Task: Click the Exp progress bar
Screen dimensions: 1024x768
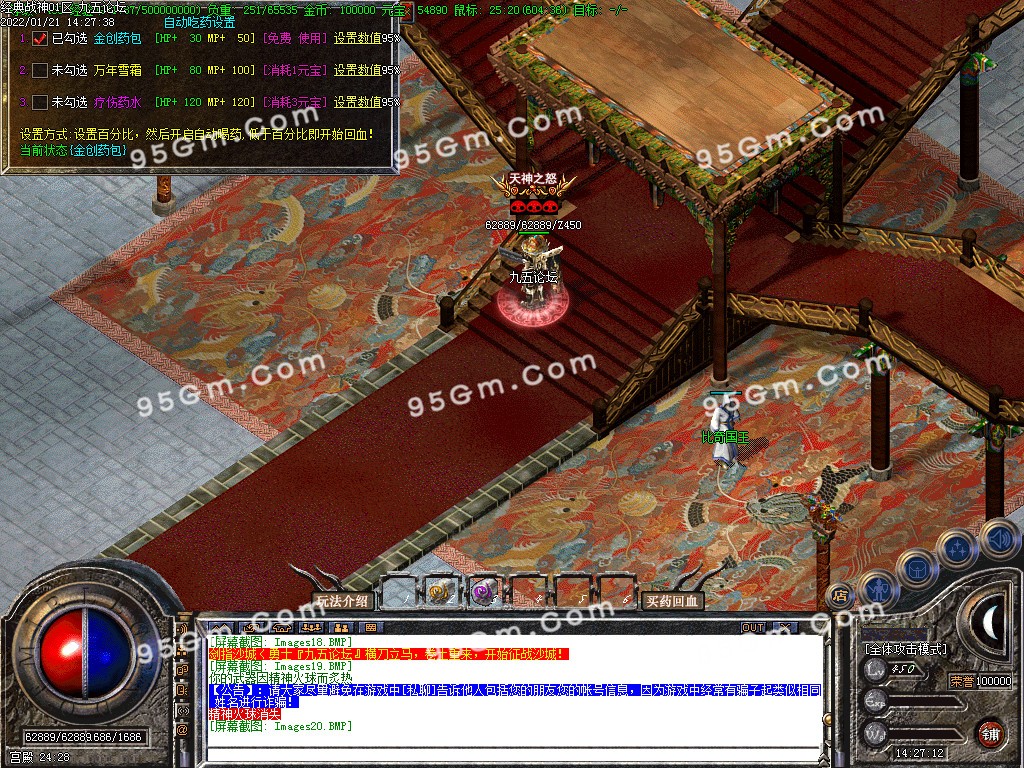Action: click(926, 702)
